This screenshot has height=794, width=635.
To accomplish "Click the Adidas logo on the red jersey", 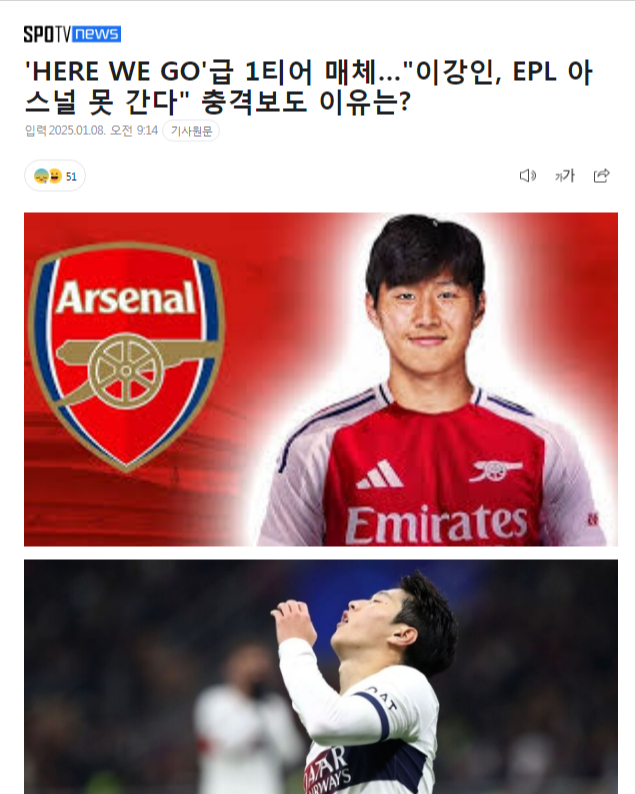I will point(380,474).
